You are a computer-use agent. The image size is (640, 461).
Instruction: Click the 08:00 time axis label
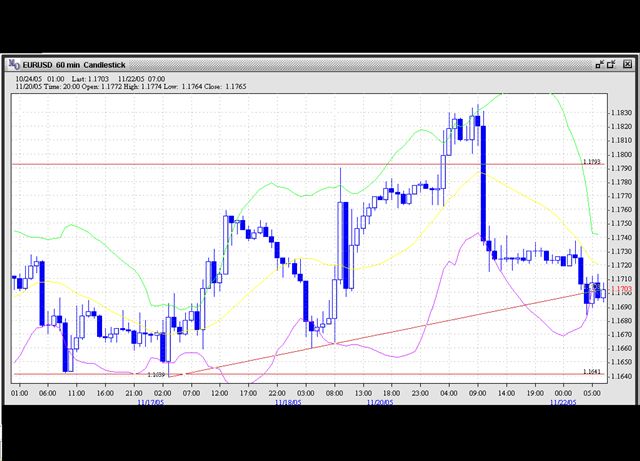334,393
